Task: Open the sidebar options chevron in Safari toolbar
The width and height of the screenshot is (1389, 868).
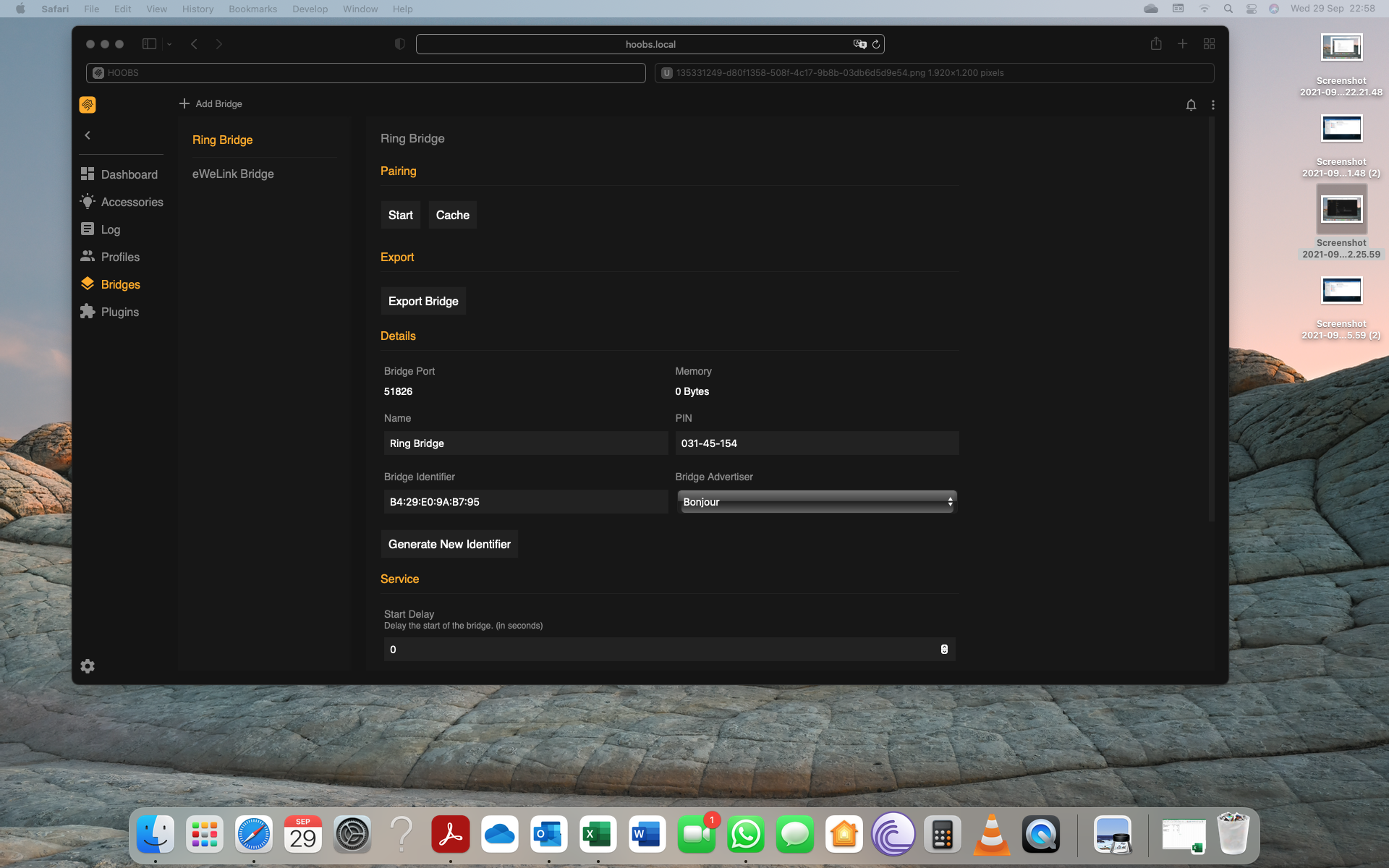Action: pyautogui.click(x=169, y=44)
